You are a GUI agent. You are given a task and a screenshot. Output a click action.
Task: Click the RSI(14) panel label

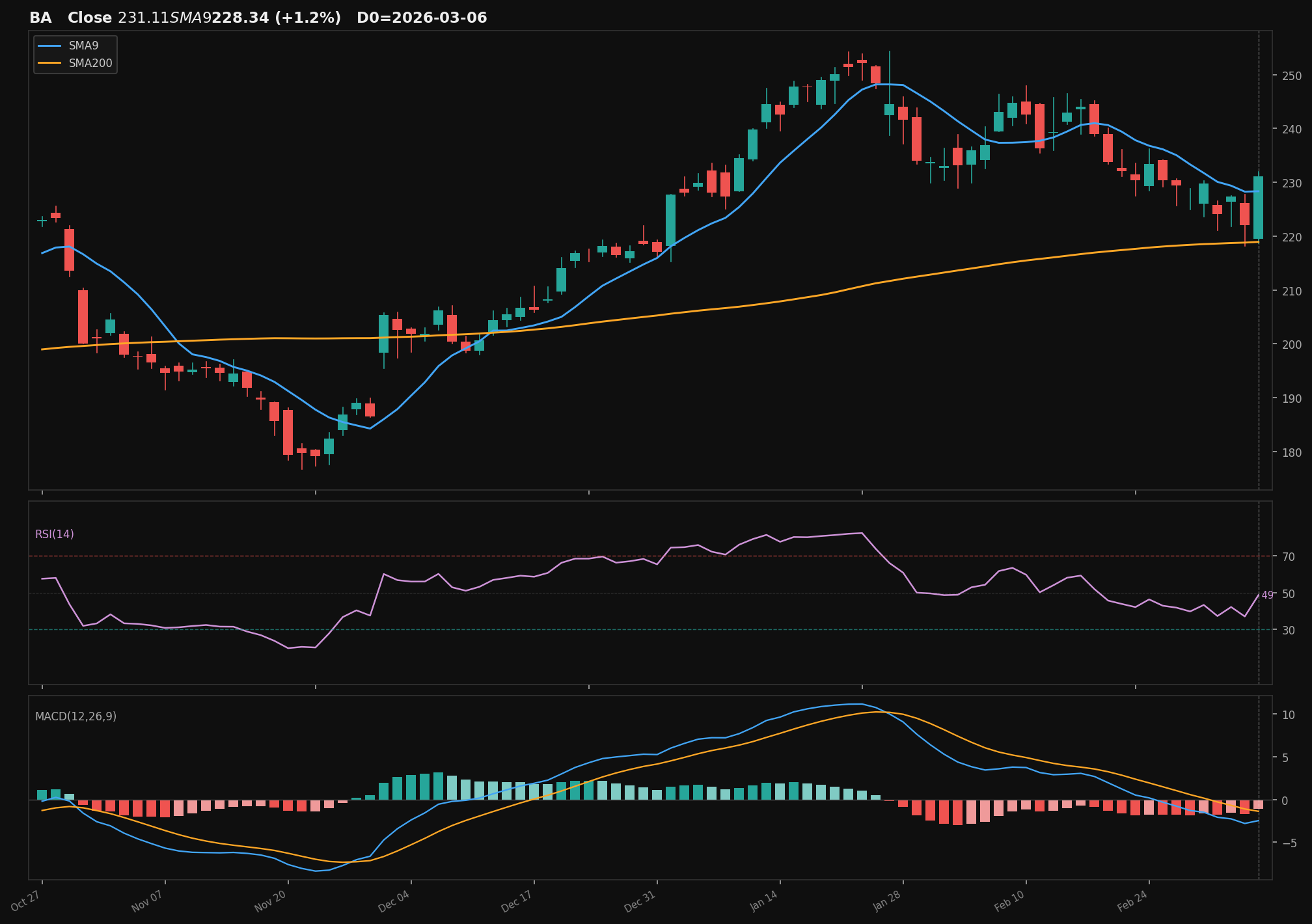(x=55, y=534)
